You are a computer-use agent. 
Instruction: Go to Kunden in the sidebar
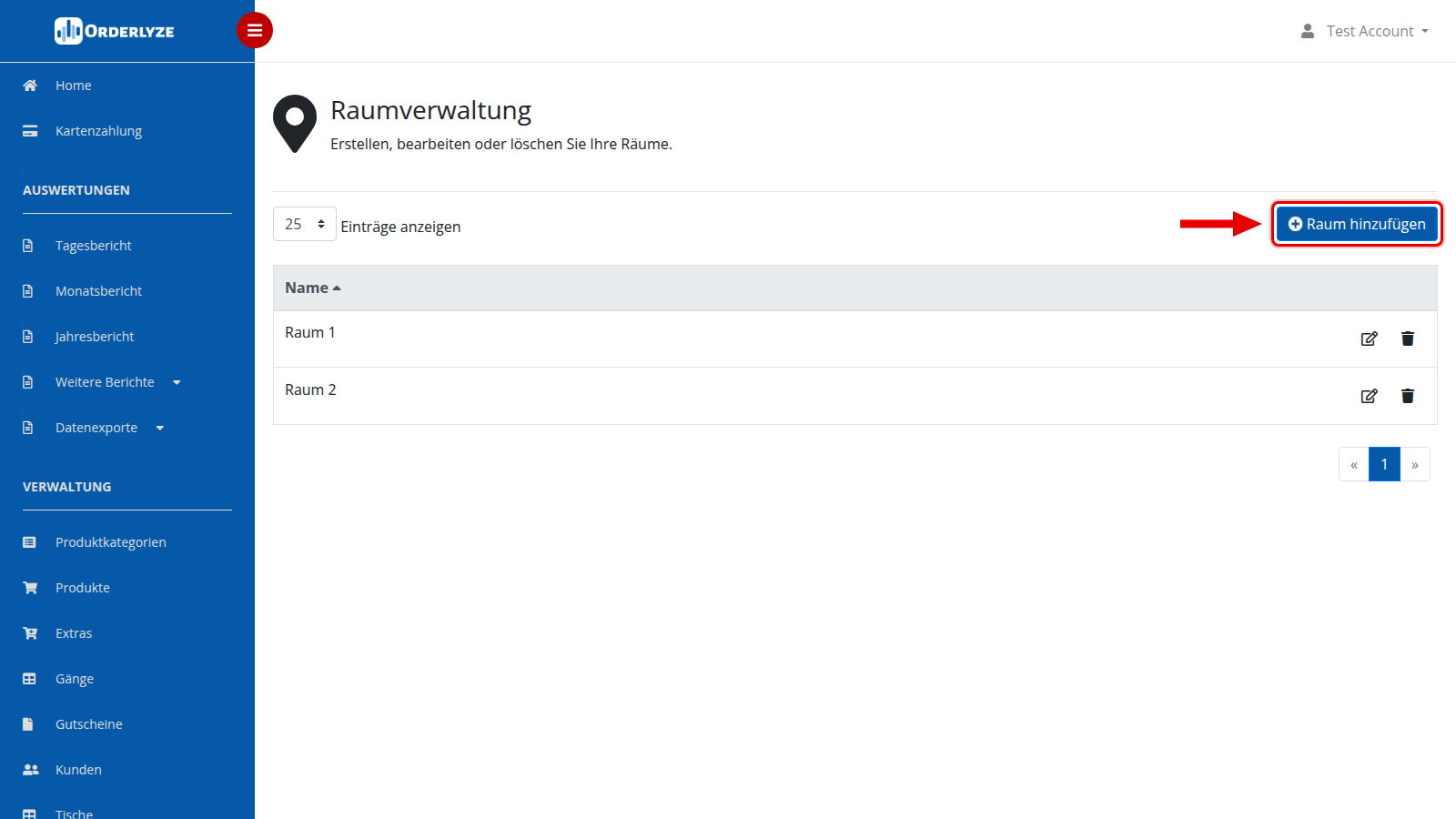coord(78,770)
